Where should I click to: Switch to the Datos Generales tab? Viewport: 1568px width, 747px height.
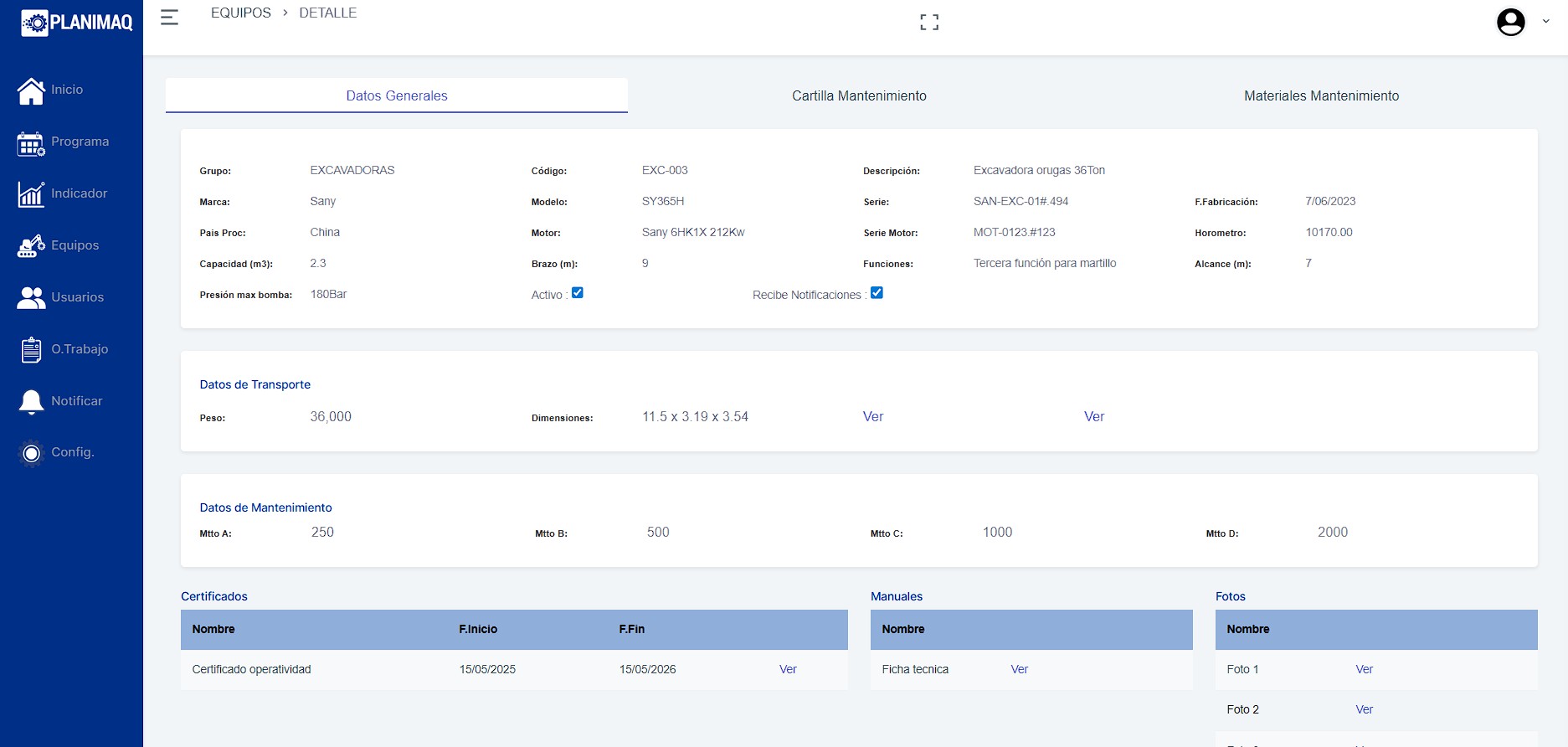tap(397, 95)
